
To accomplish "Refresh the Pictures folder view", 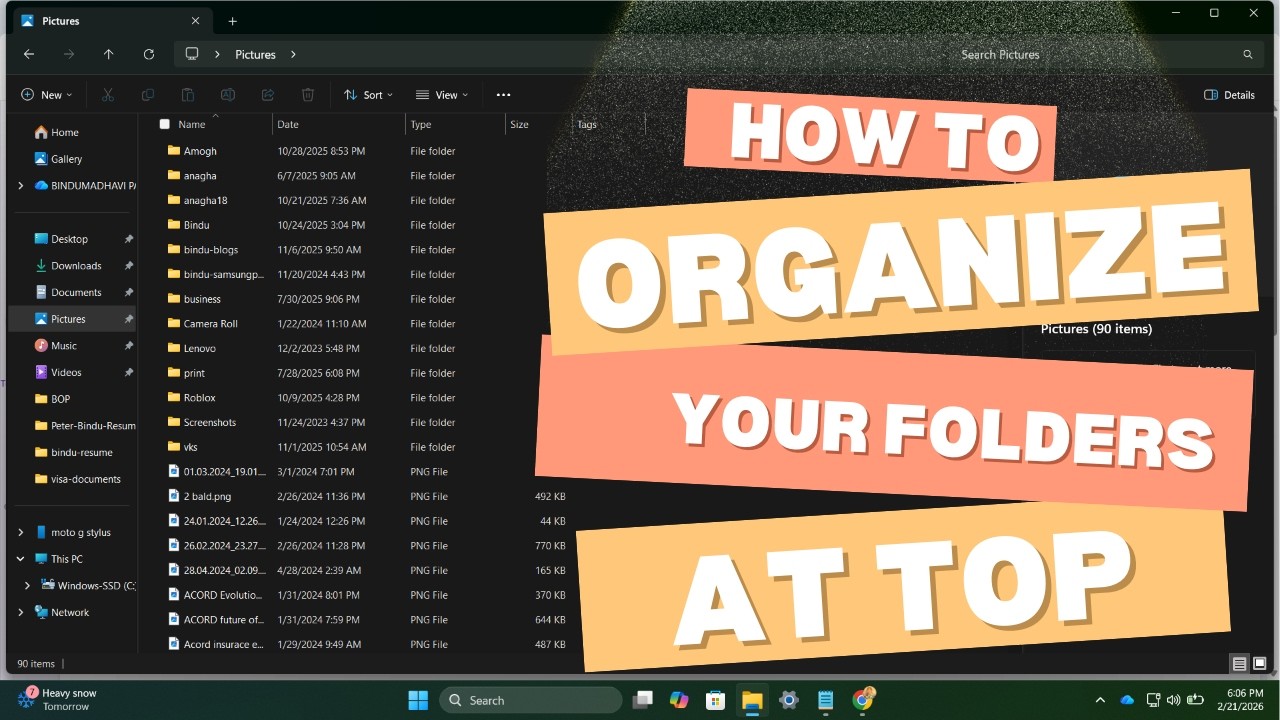I will (148, 54).
